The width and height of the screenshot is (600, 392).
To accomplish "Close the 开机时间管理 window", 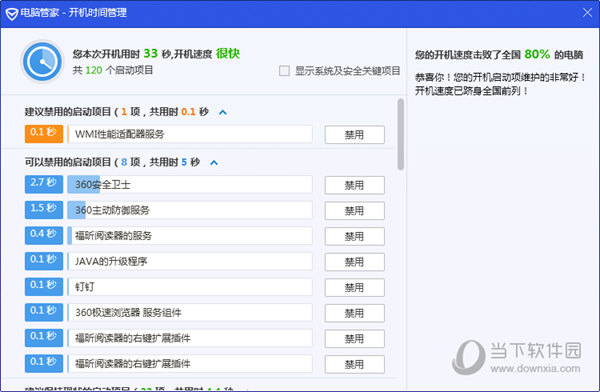I will 587,13.
